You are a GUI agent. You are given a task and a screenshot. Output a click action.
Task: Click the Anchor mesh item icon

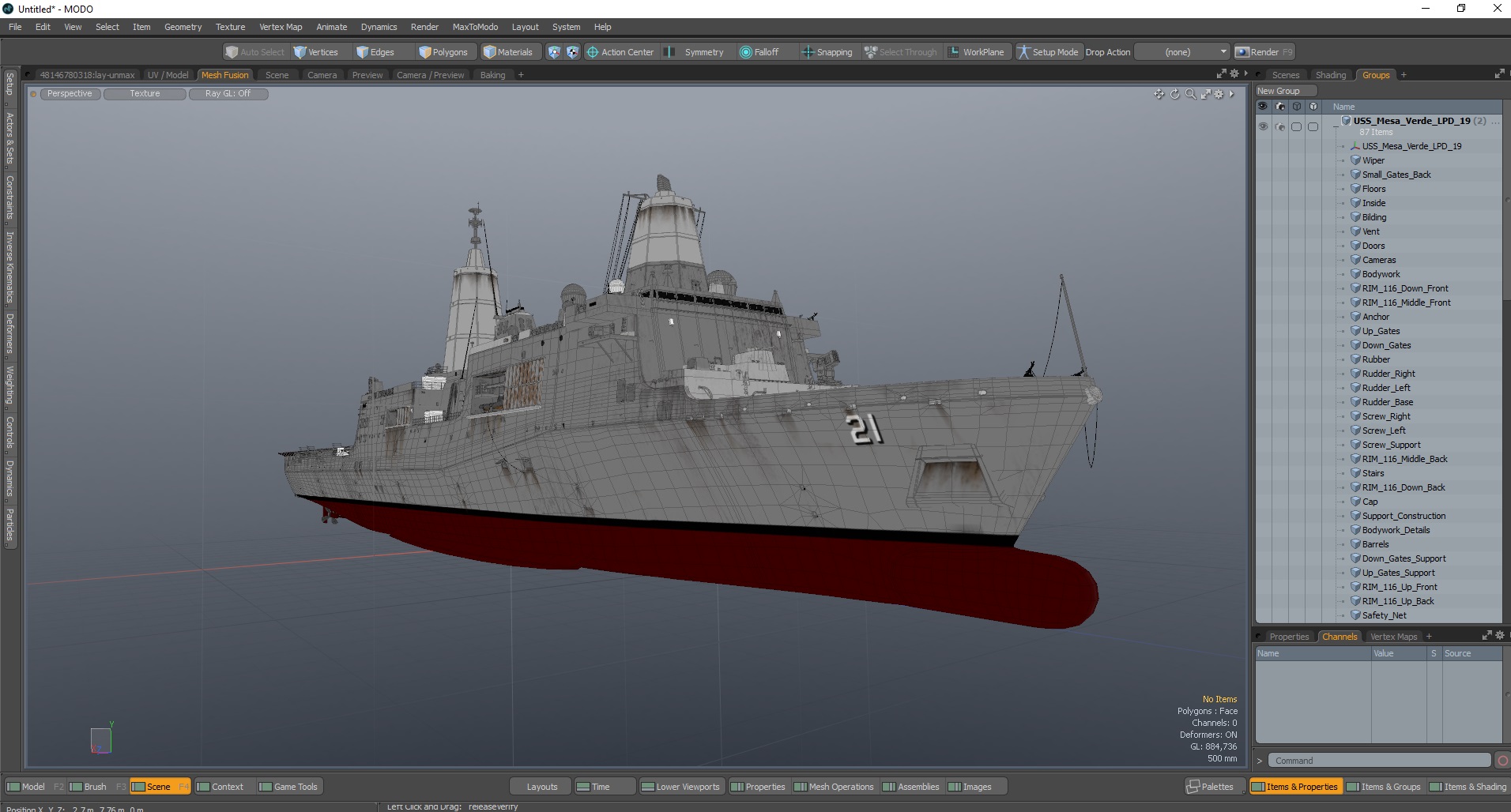1355,317
